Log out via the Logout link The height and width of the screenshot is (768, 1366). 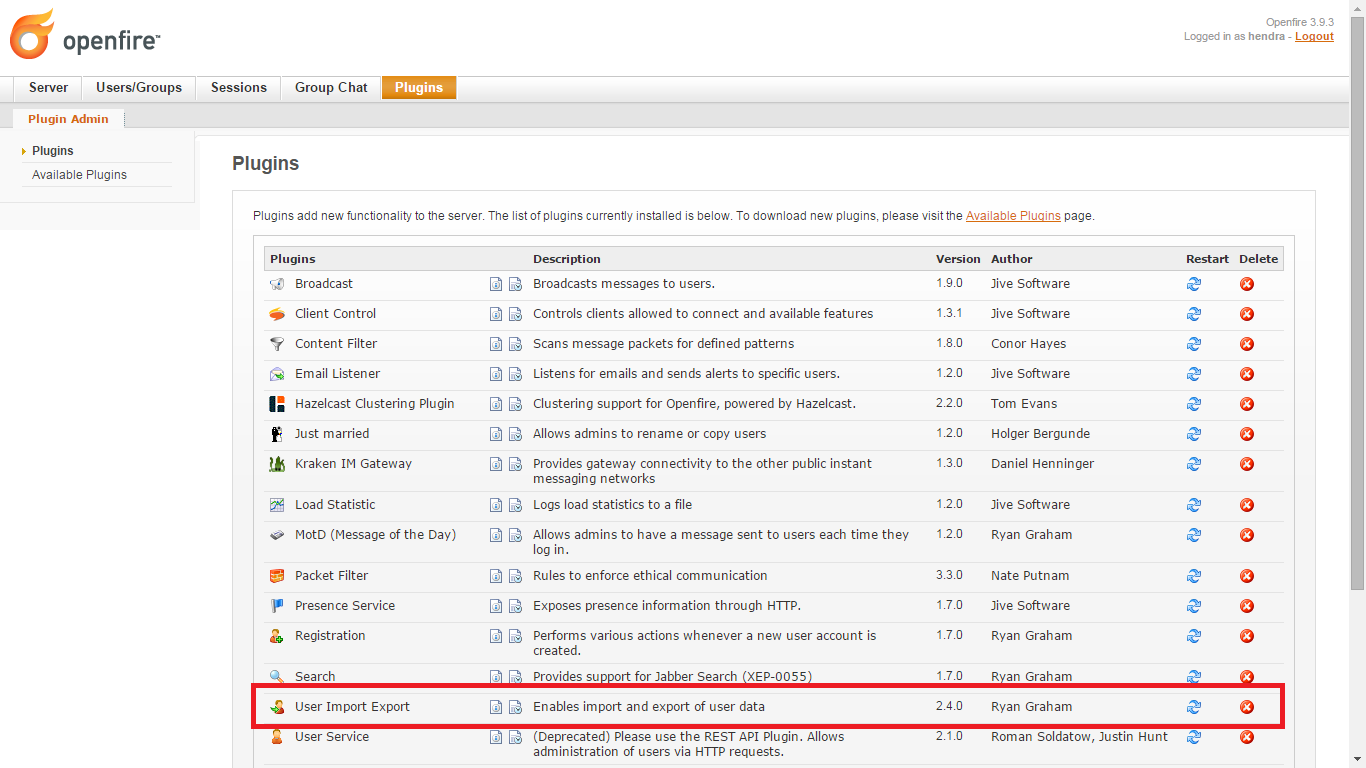click(x=1314, y=36)
